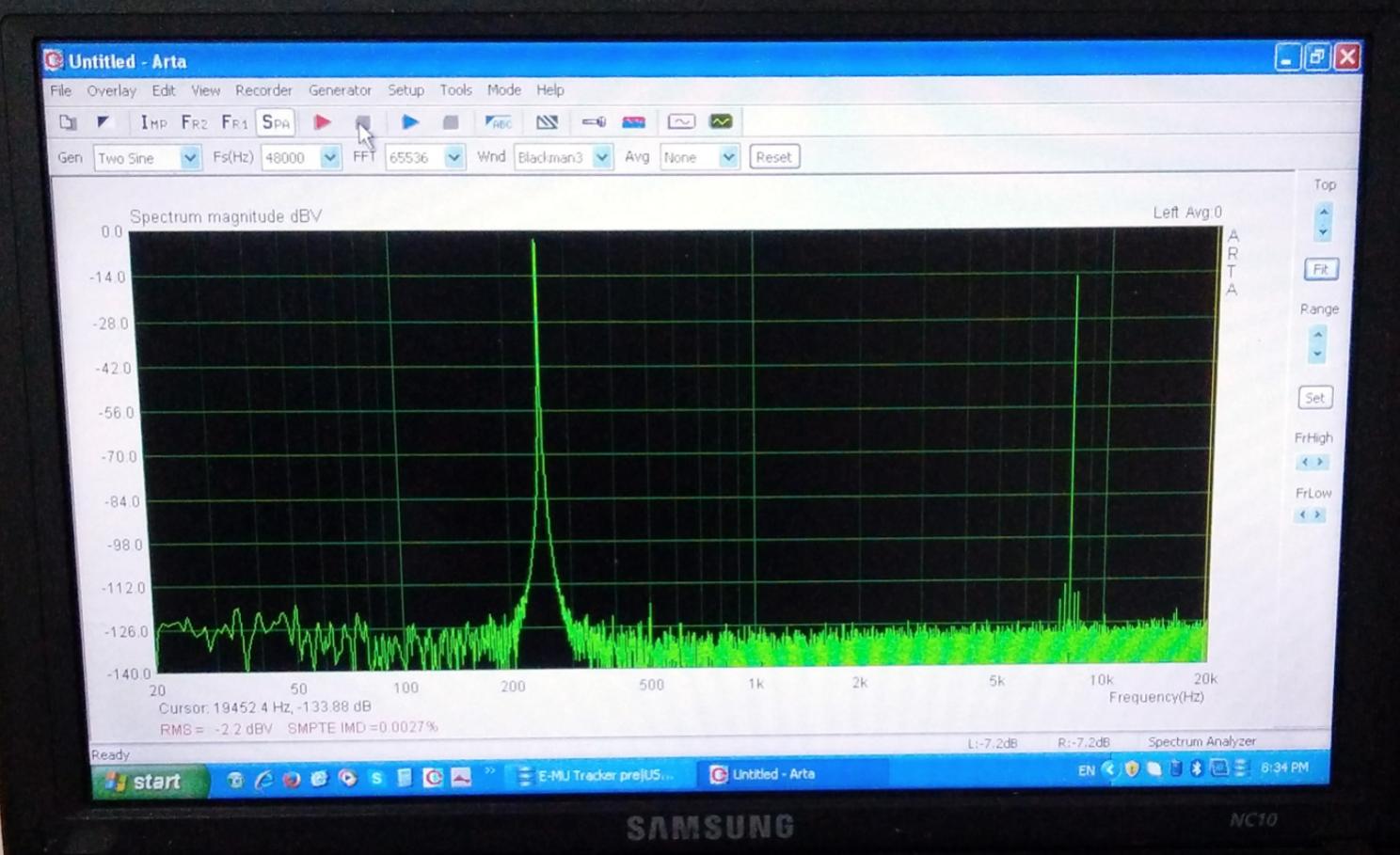
Task: Click the blue-red level display icon
Action: 634,122
